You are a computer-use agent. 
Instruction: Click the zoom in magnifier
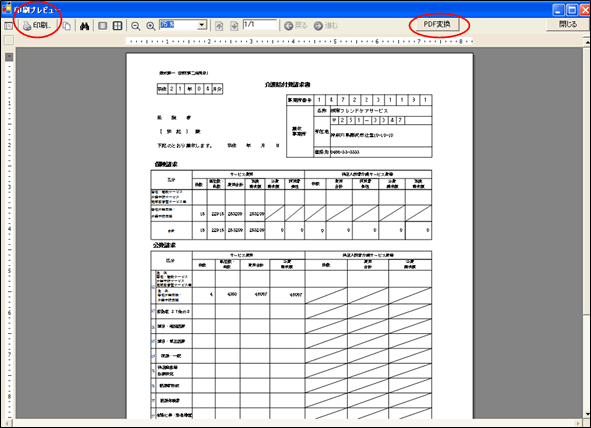[x=151, y=26]
